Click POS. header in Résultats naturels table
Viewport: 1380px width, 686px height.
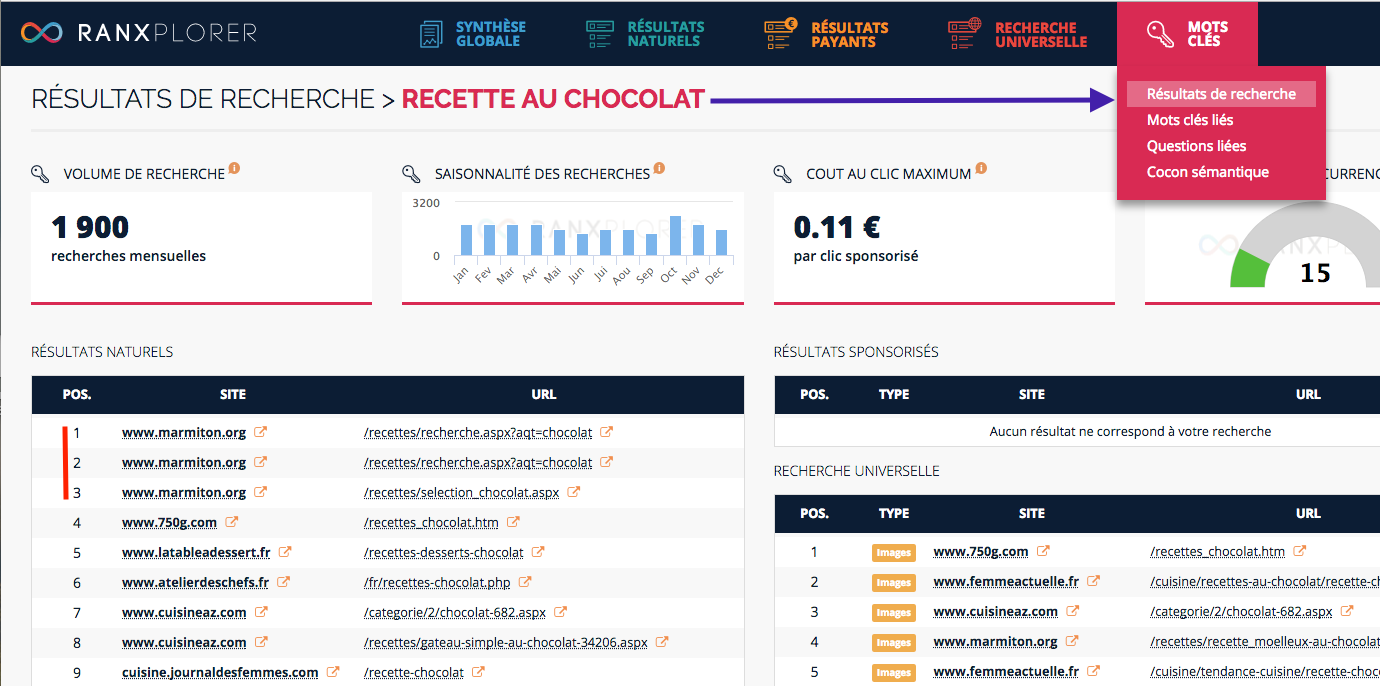77,395
